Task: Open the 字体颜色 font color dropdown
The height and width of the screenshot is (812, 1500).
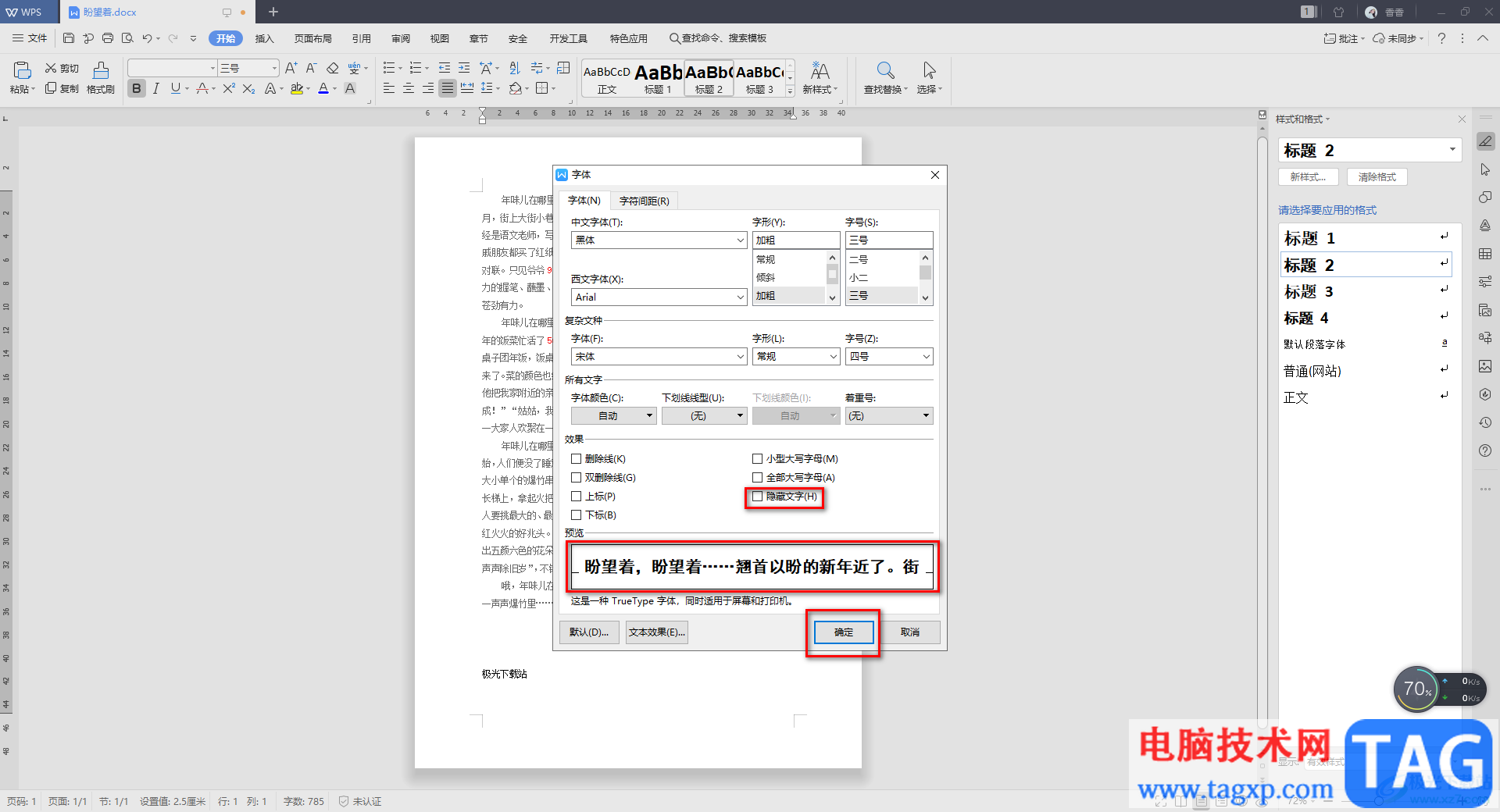Action: click(613, 416)
